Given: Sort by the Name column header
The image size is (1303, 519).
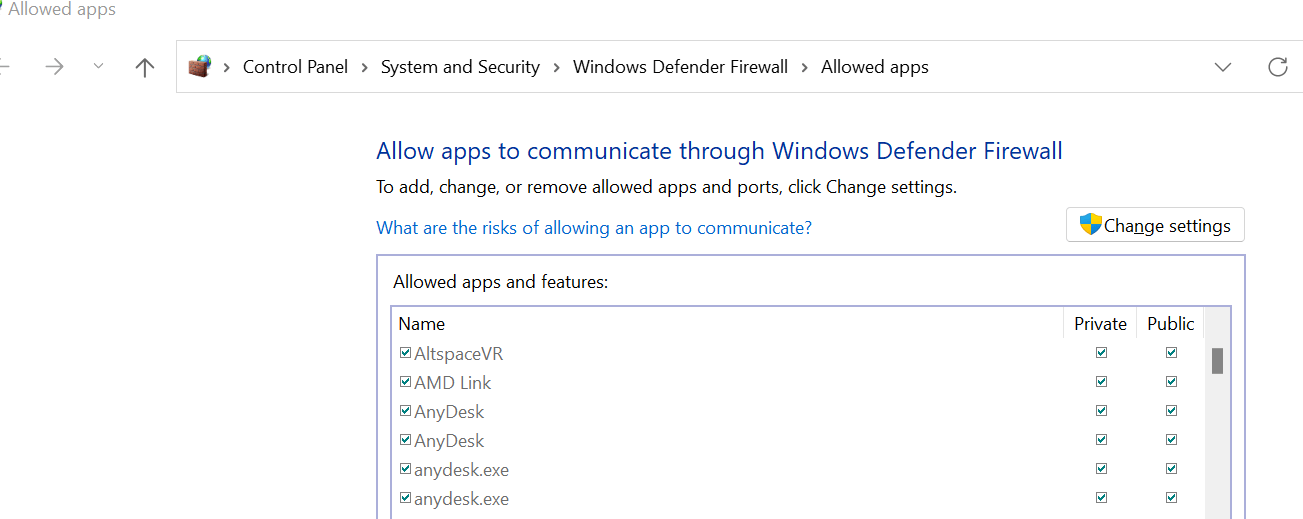Looking at the screenshot, I should pos(421,324).
